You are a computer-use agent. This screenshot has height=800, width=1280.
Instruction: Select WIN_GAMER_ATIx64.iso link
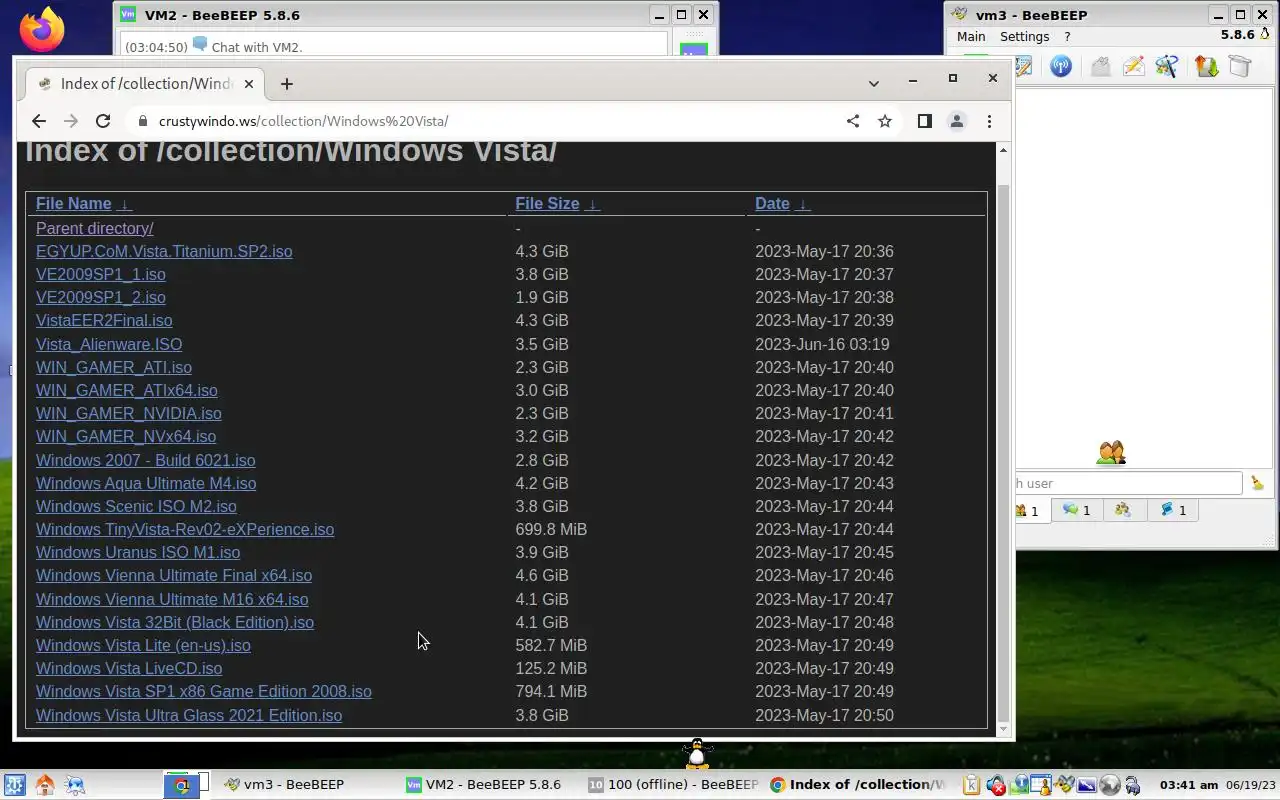click(x=127, y=390)
